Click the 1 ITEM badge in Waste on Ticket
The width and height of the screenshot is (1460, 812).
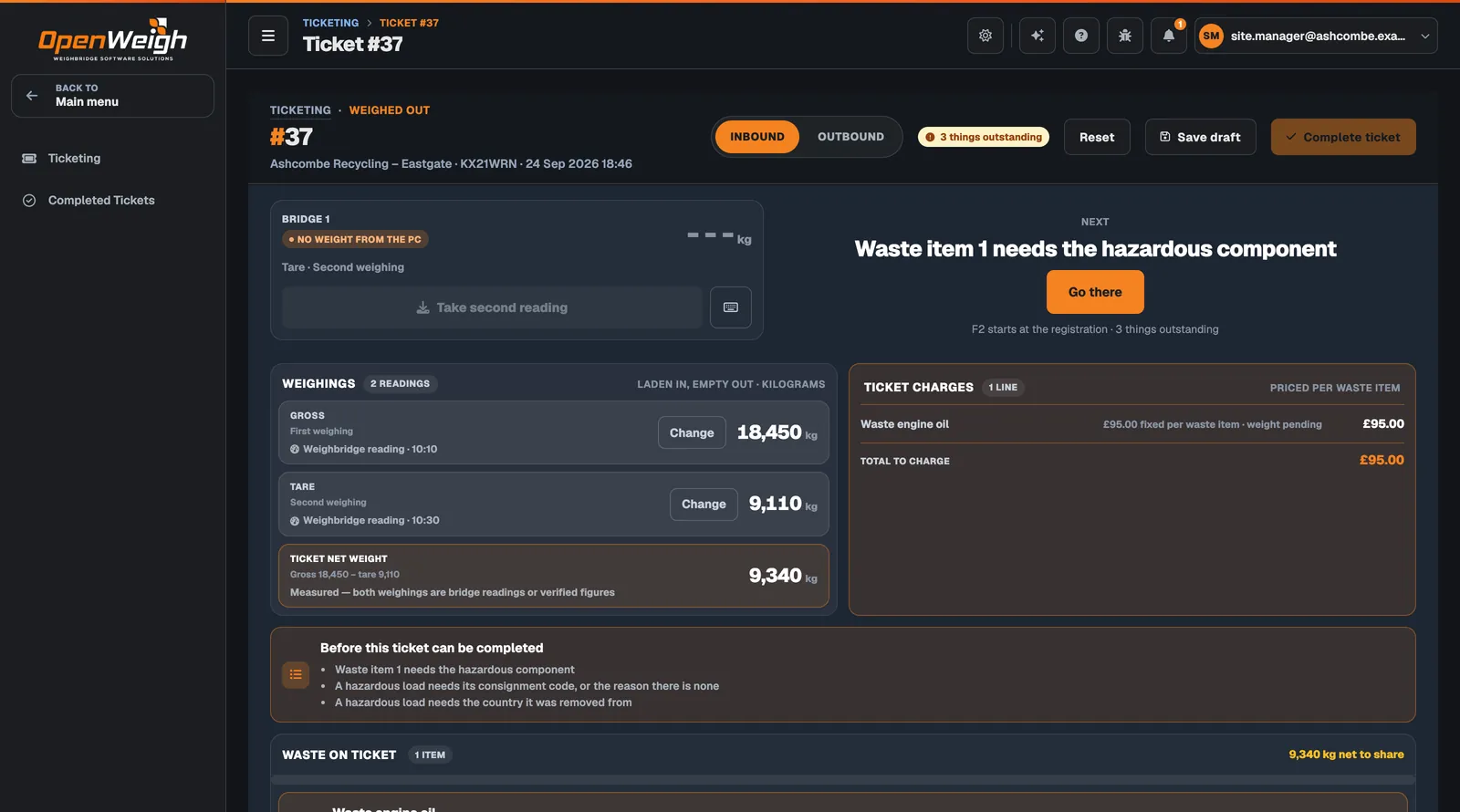pyautogui.click(x=430, y=755)
